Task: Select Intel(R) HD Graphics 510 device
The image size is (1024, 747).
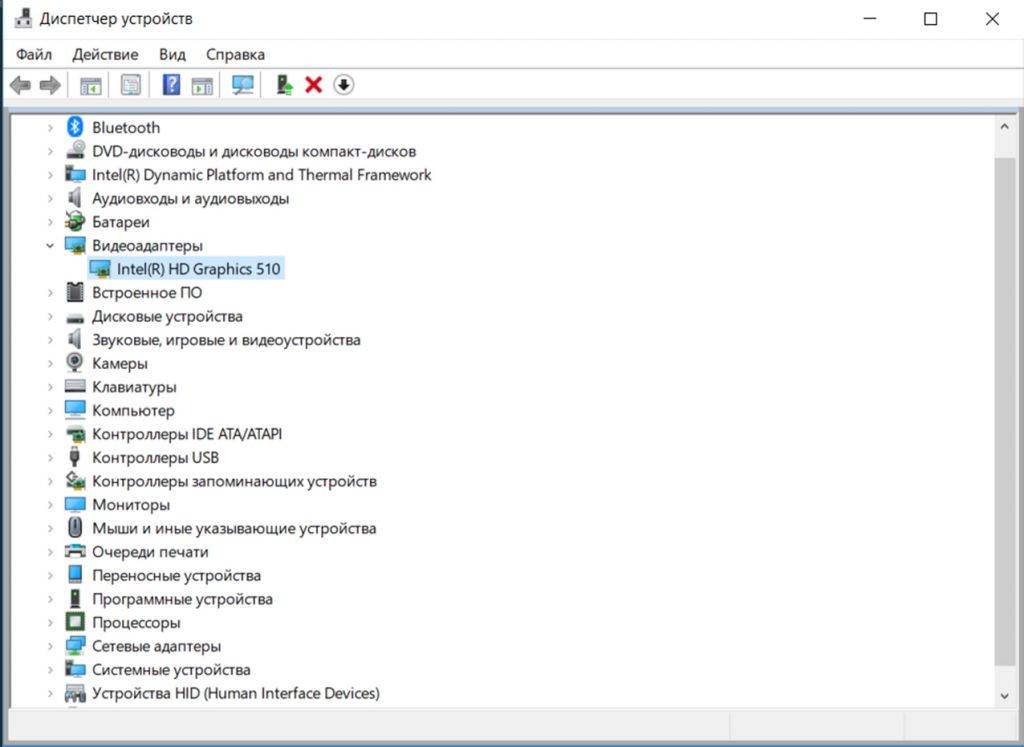Action: (x=198, y=269)
